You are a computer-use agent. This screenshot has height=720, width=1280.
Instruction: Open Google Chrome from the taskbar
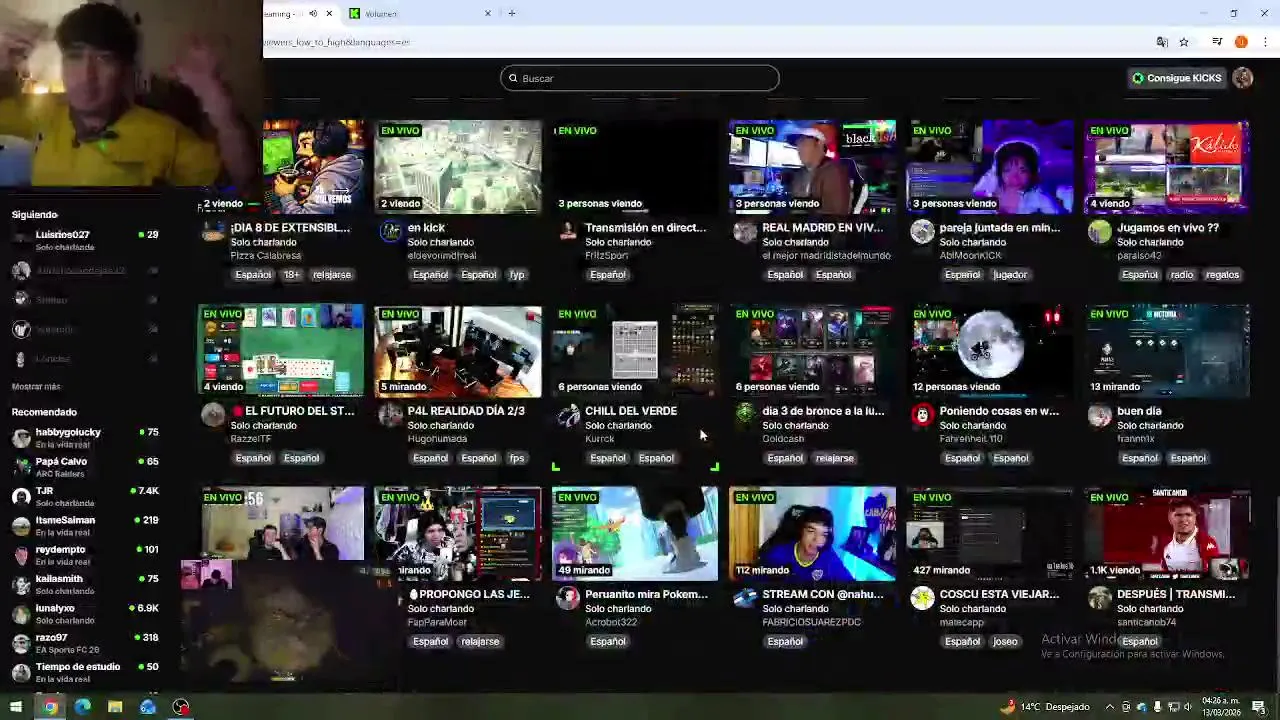(50, 707)
